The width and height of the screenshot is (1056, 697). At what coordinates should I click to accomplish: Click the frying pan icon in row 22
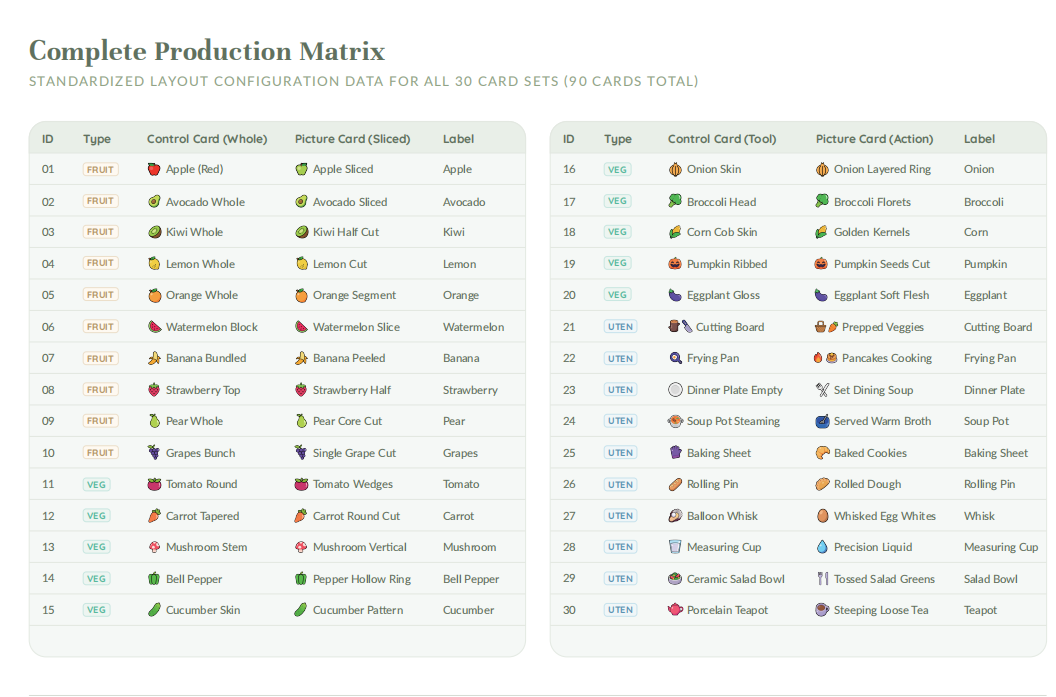[675, 358]
